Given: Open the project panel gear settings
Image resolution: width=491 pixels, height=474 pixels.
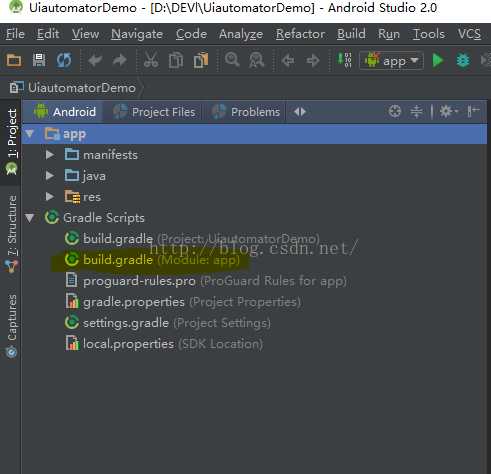Looking at the screenshot, I should (448, 111).
